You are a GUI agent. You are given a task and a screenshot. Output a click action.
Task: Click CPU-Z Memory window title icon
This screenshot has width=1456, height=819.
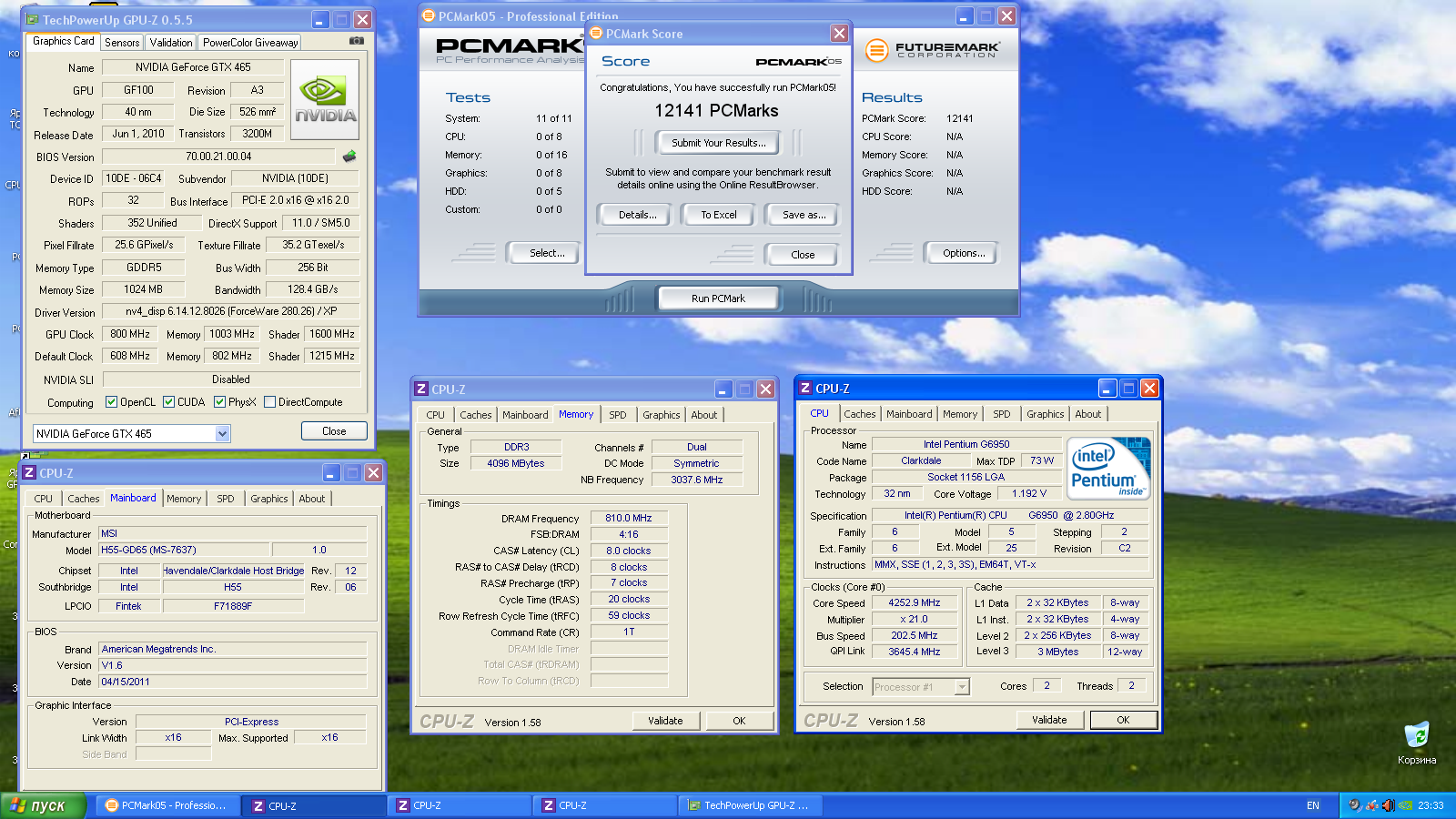421,389
